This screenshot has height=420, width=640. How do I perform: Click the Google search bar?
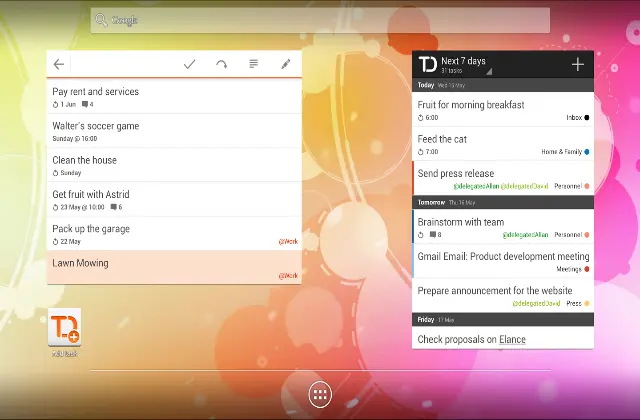[320, 20]
